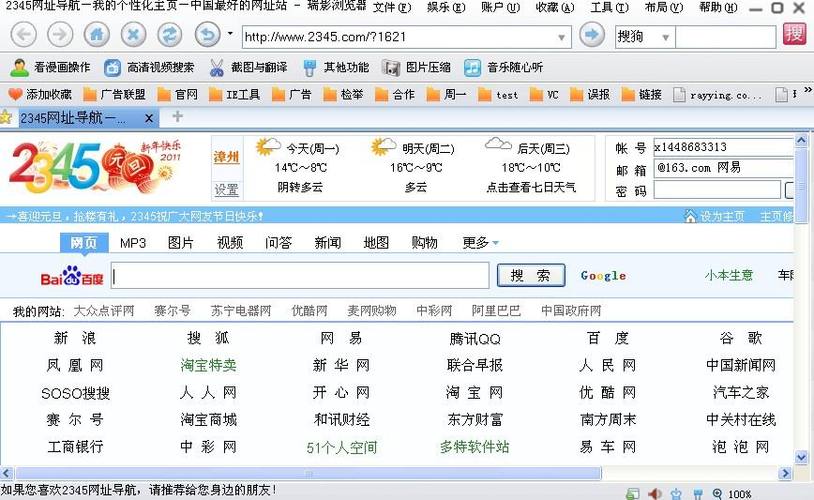Click the go arrow beside address bar

(x=592, y=36)
